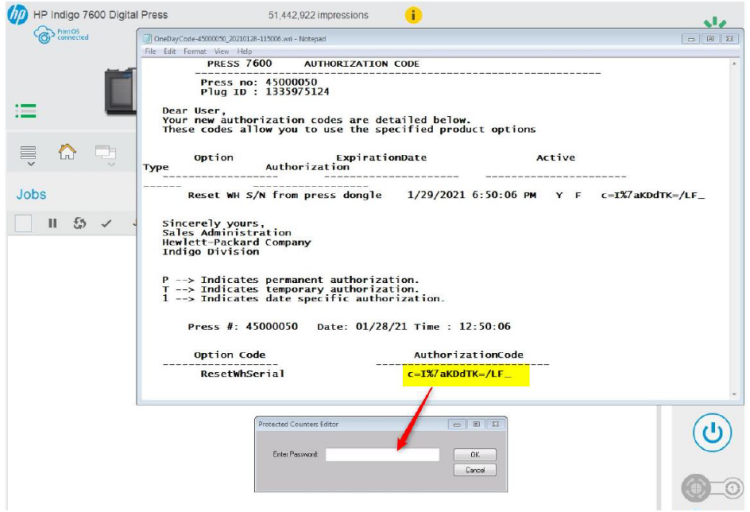750x512 pixels.
Task: Open the PrintOS connected cloud icon
Action: pyautogui.click(x=44, y=35)
